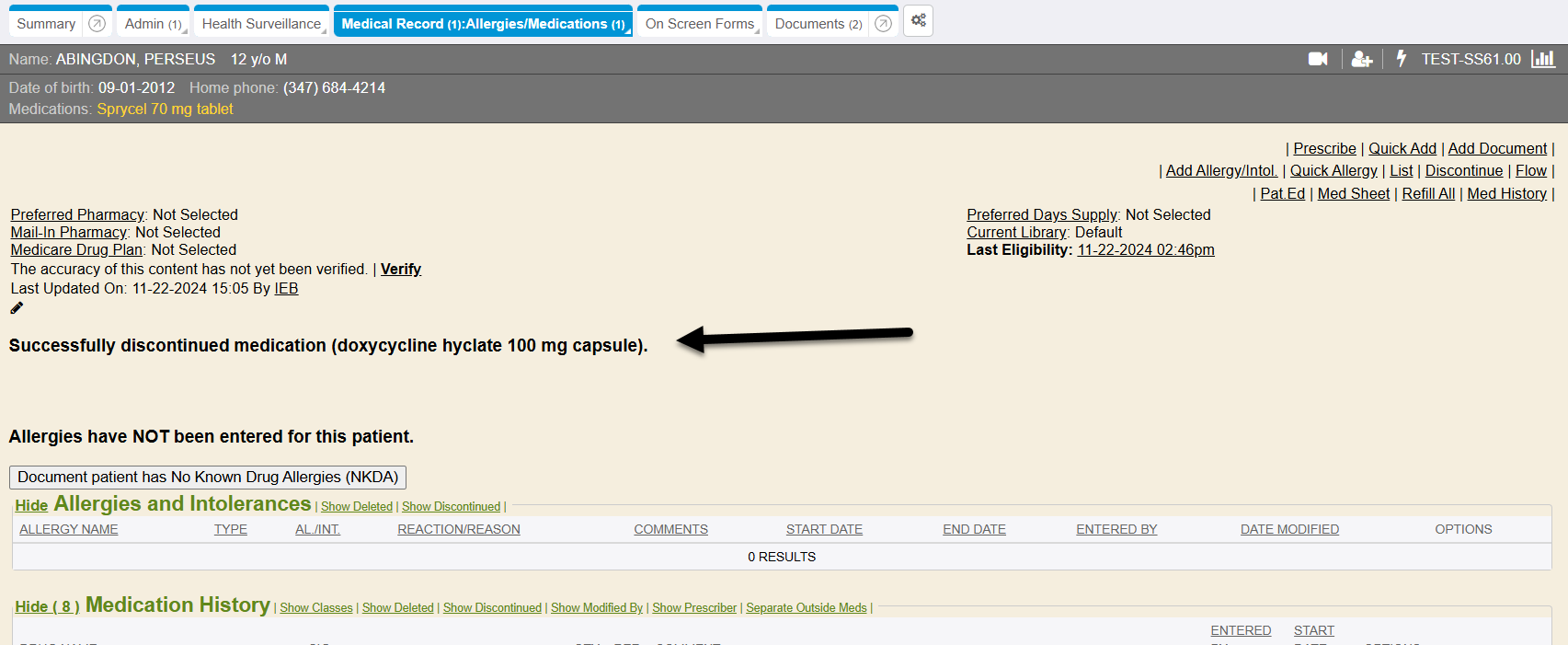Image resolution: width=1568 pixels, height=645 pixels.
Task: Toggle Show Deleted for allergies
Action: coord(356,507)
